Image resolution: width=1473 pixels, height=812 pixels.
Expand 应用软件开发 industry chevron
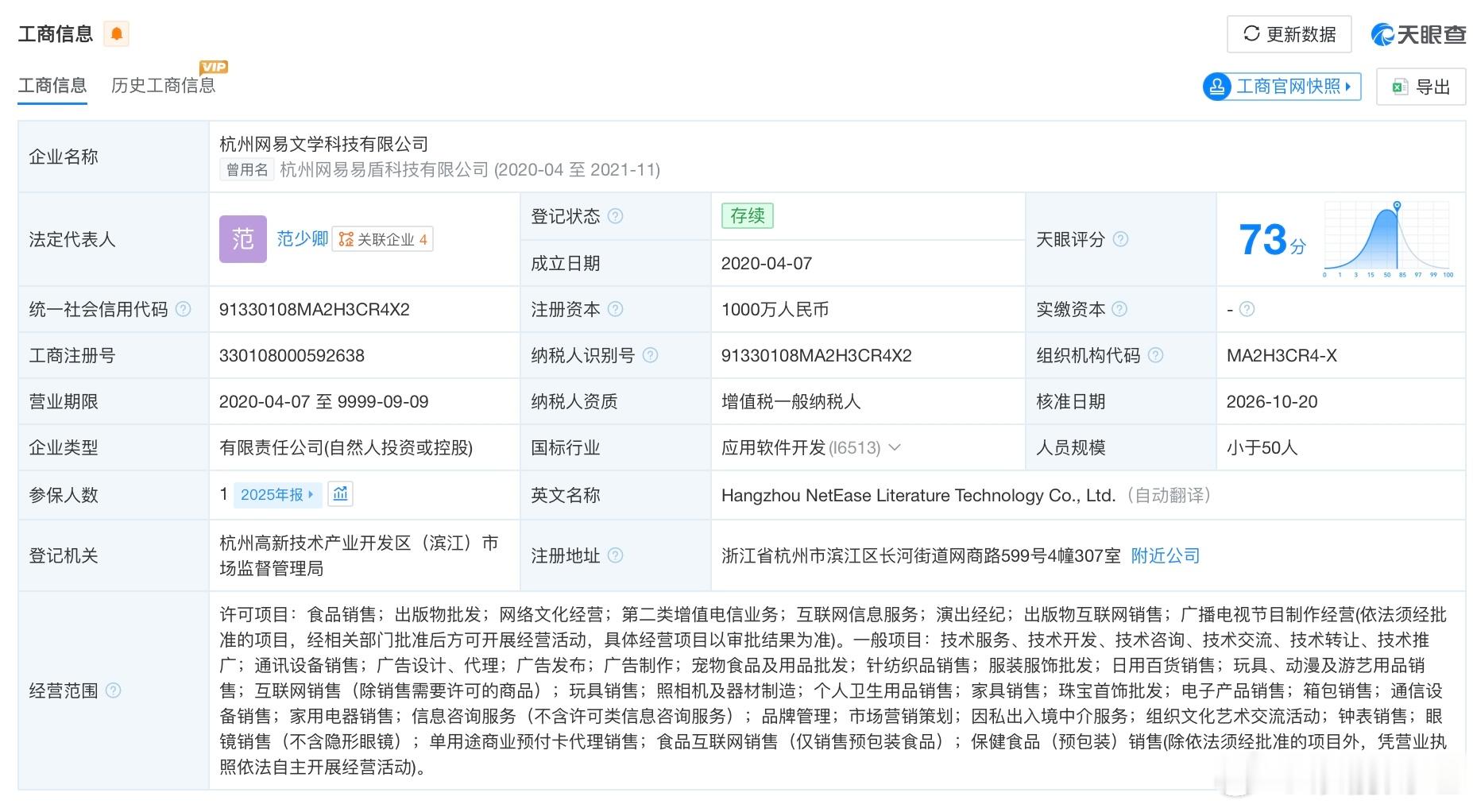894,447
